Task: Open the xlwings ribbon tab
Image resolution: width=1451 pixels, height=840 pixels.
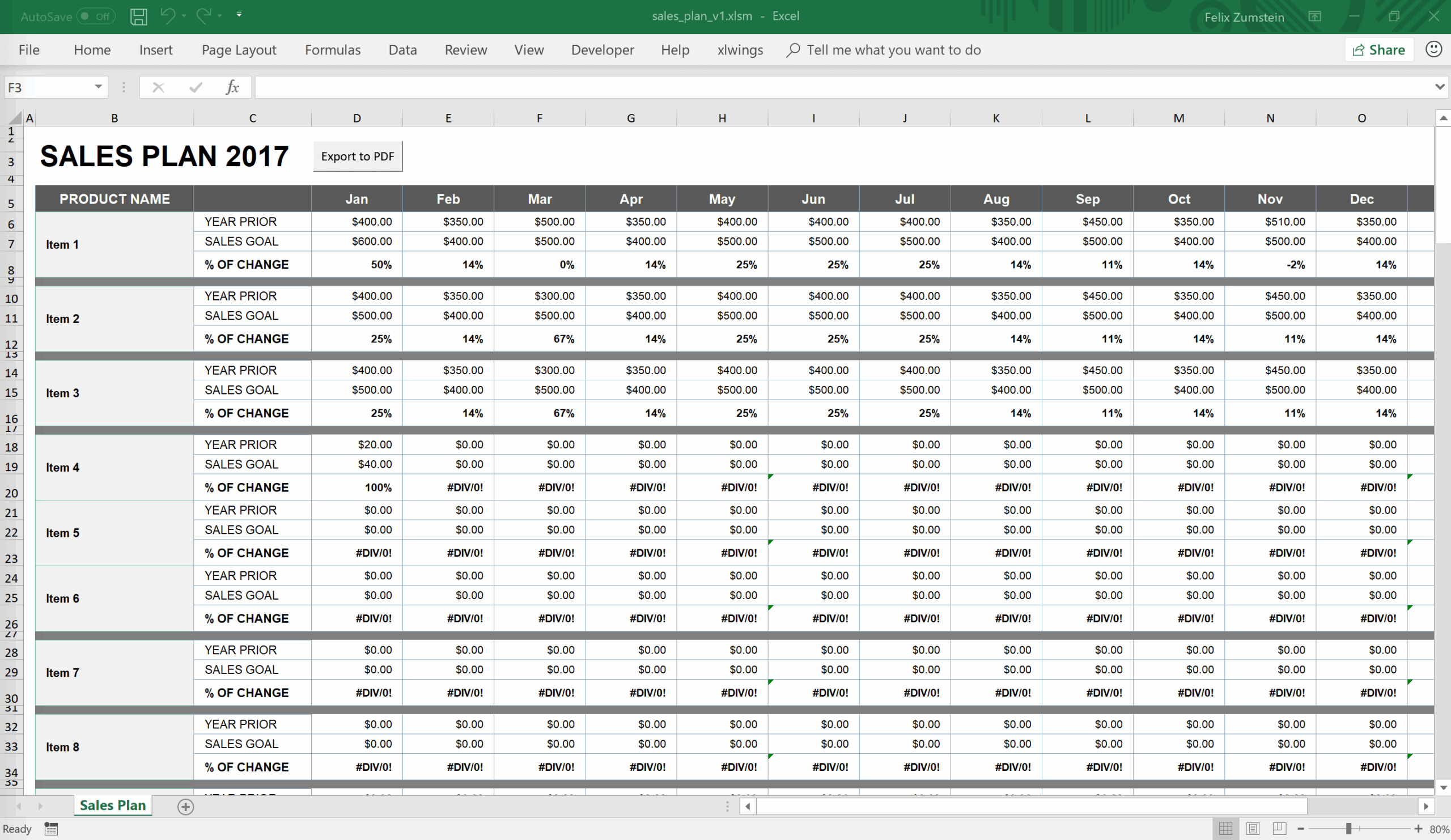Action: 740,50
